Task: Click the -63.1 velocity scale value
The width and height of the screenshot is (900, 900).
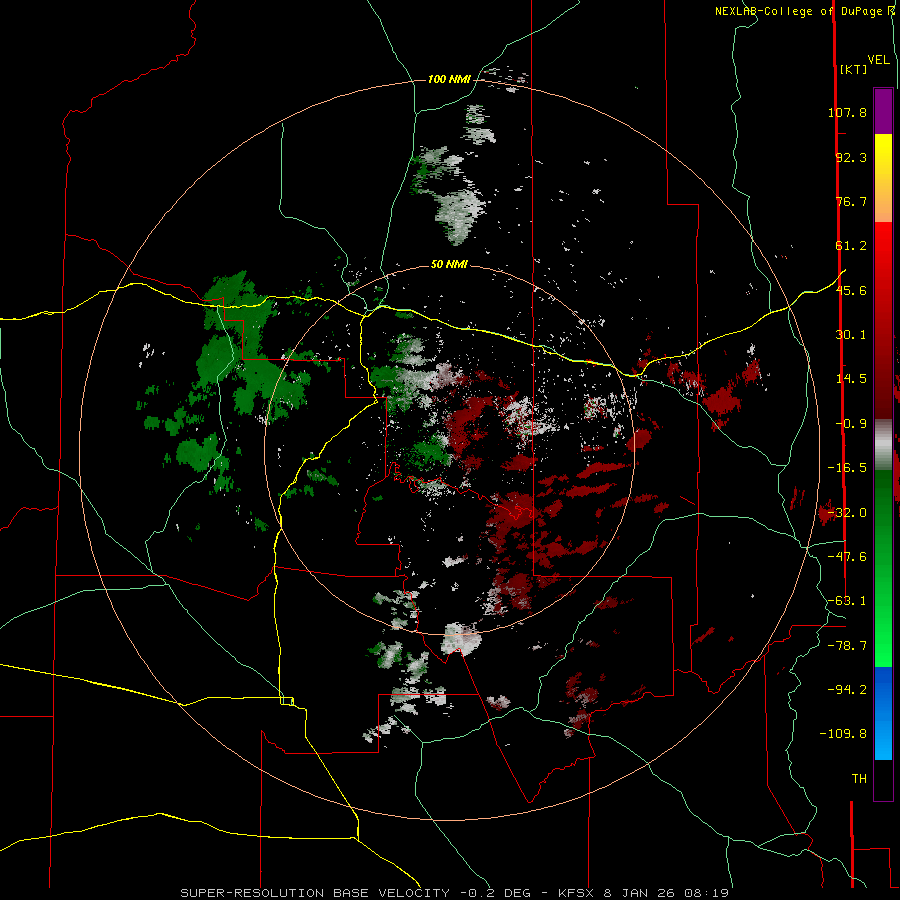Action: [x=847, y=601]
